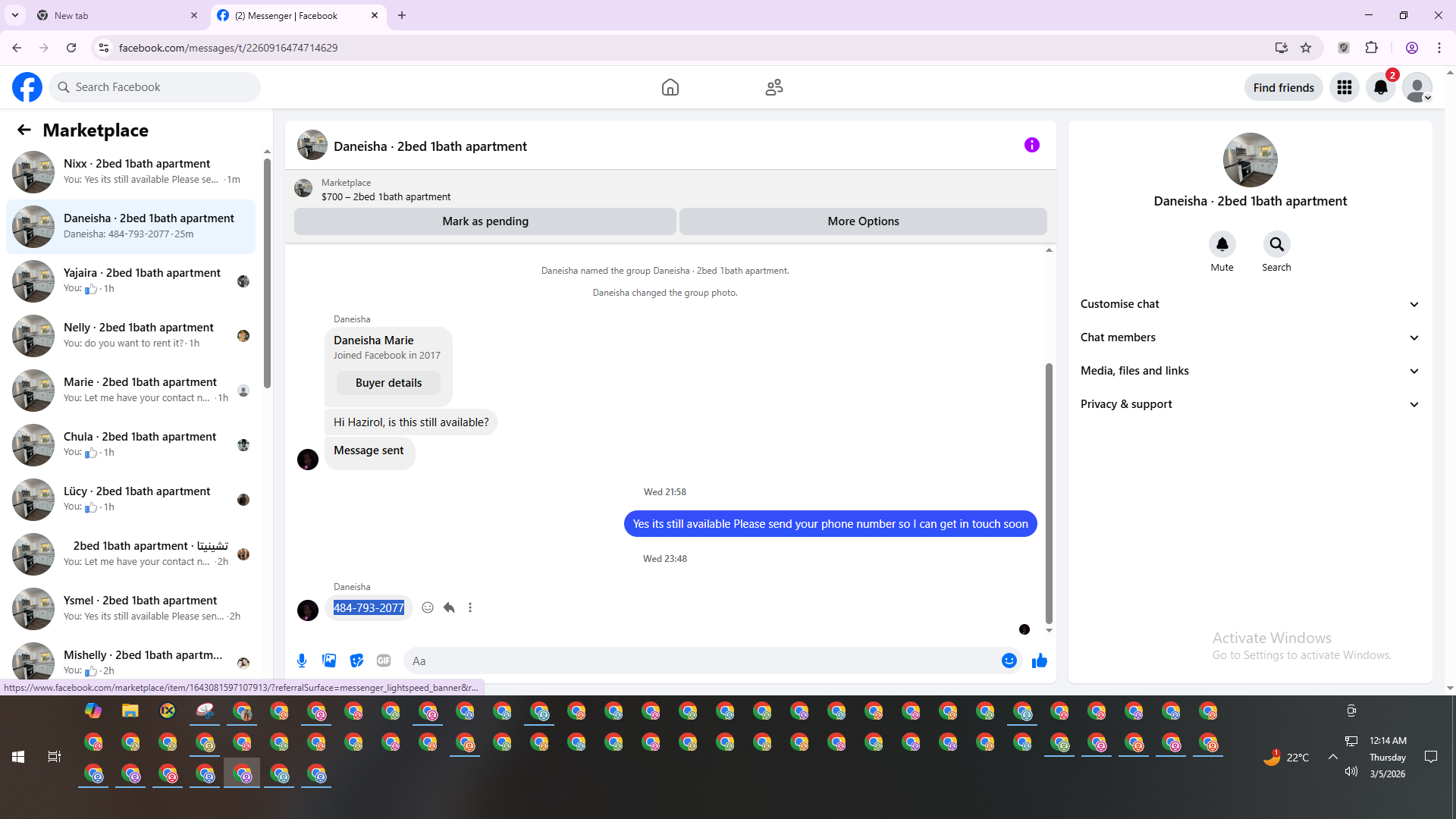Viewport: 1456px width, 819px height.
Task: View Buyer details for Daneisha Marie
Action: tap(388, 383)
